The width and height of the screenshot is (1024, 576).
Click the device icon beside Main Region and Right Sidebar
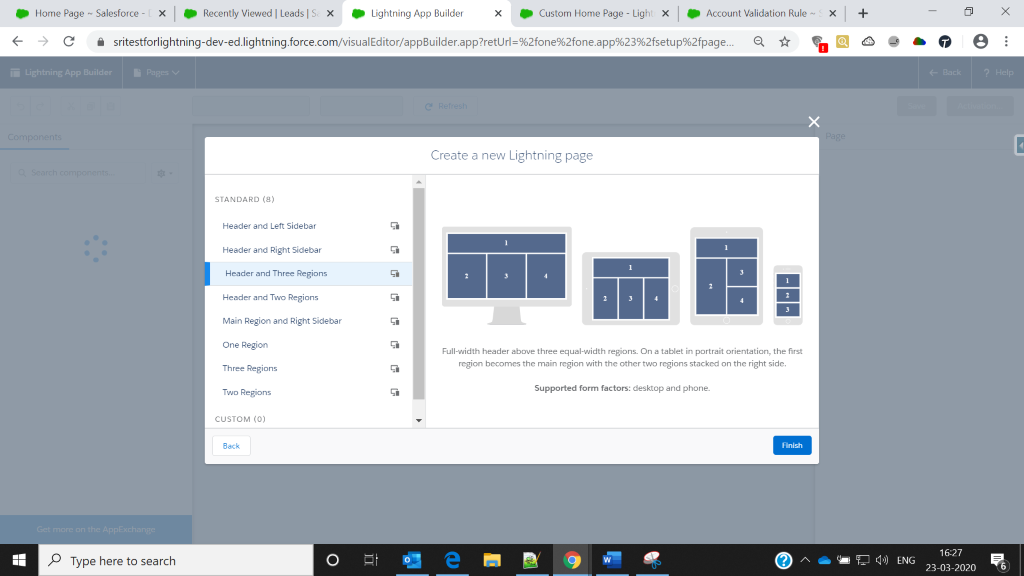395,321
